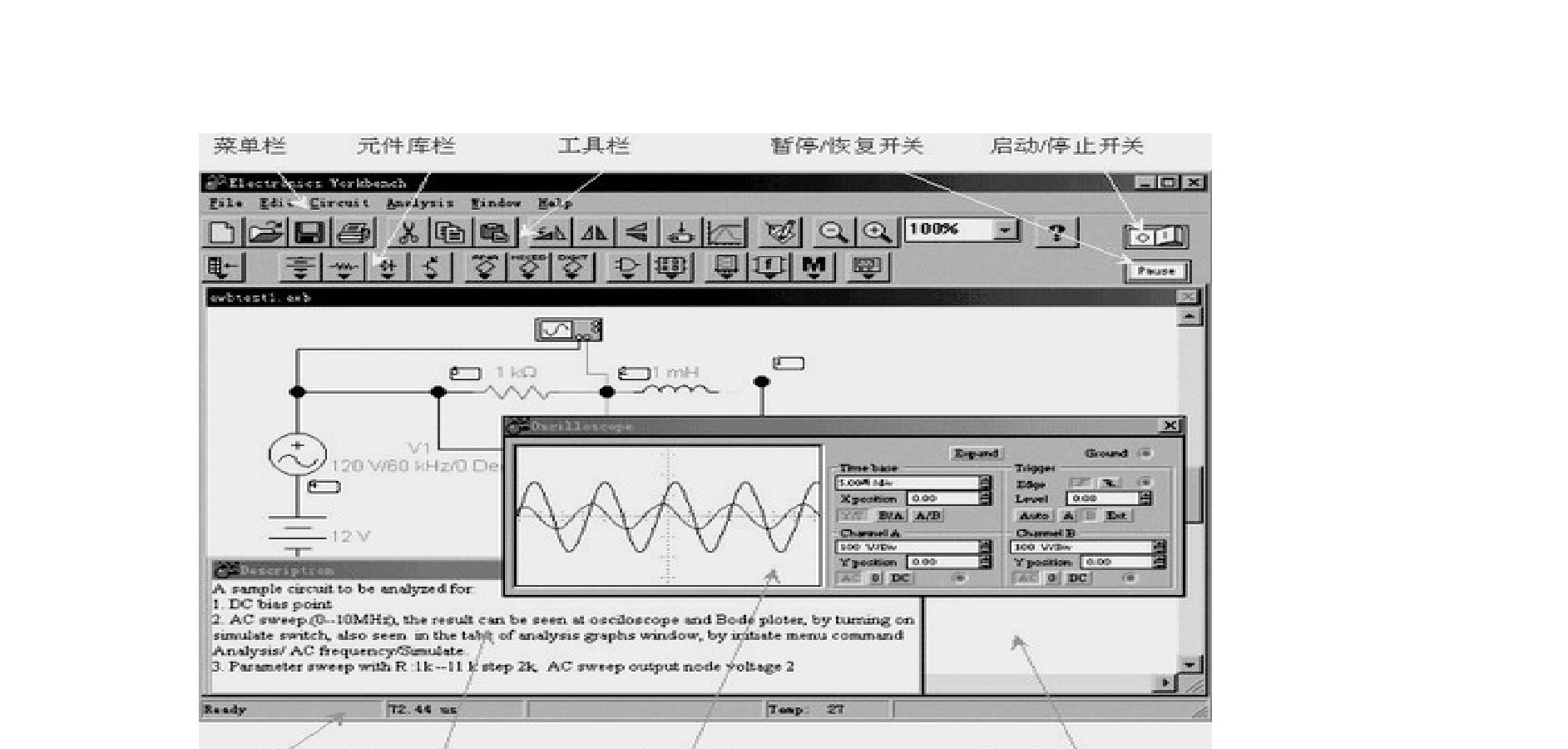Screen dimensions: 1568x749
Task: Set Channel B coupling to DC
Action: (x=1077, y=578)
